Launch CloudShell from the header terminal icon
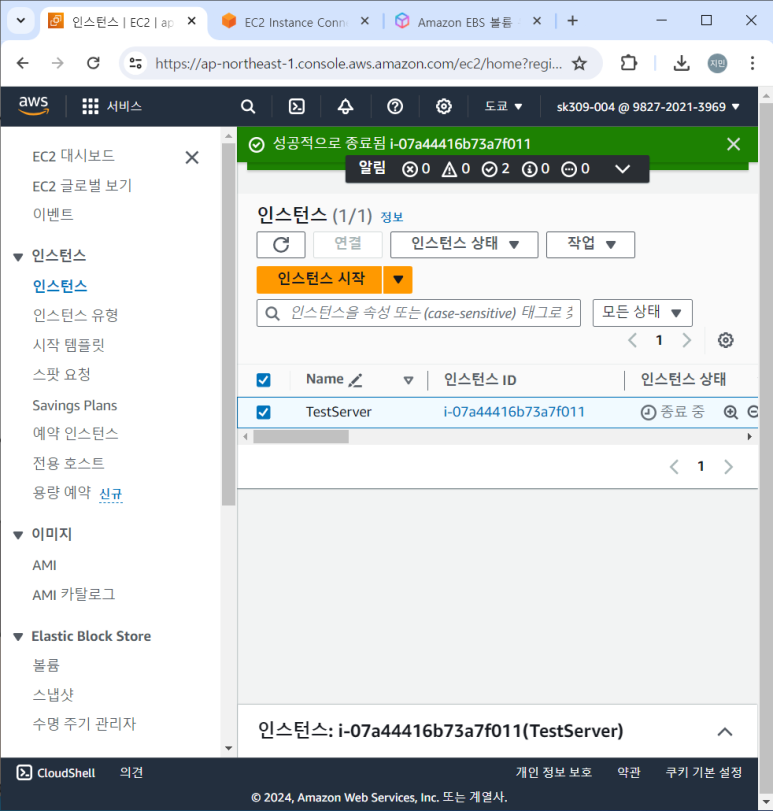 [x=296, y=107]
